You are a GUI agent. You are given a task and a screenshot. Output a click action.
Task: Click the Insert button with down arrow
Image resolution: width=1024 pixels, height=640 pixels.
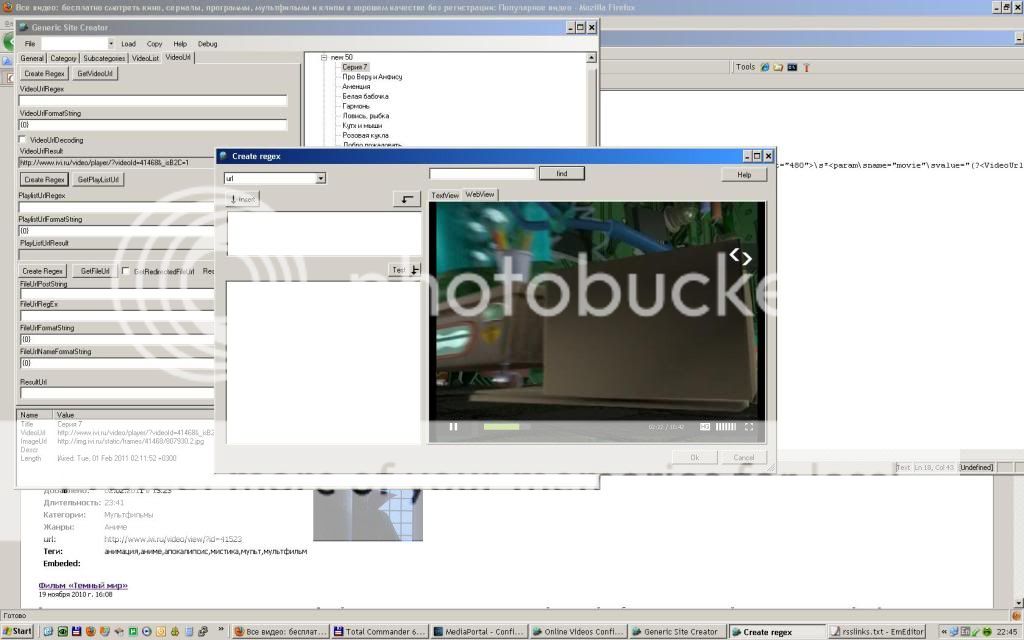click(243, 199)
